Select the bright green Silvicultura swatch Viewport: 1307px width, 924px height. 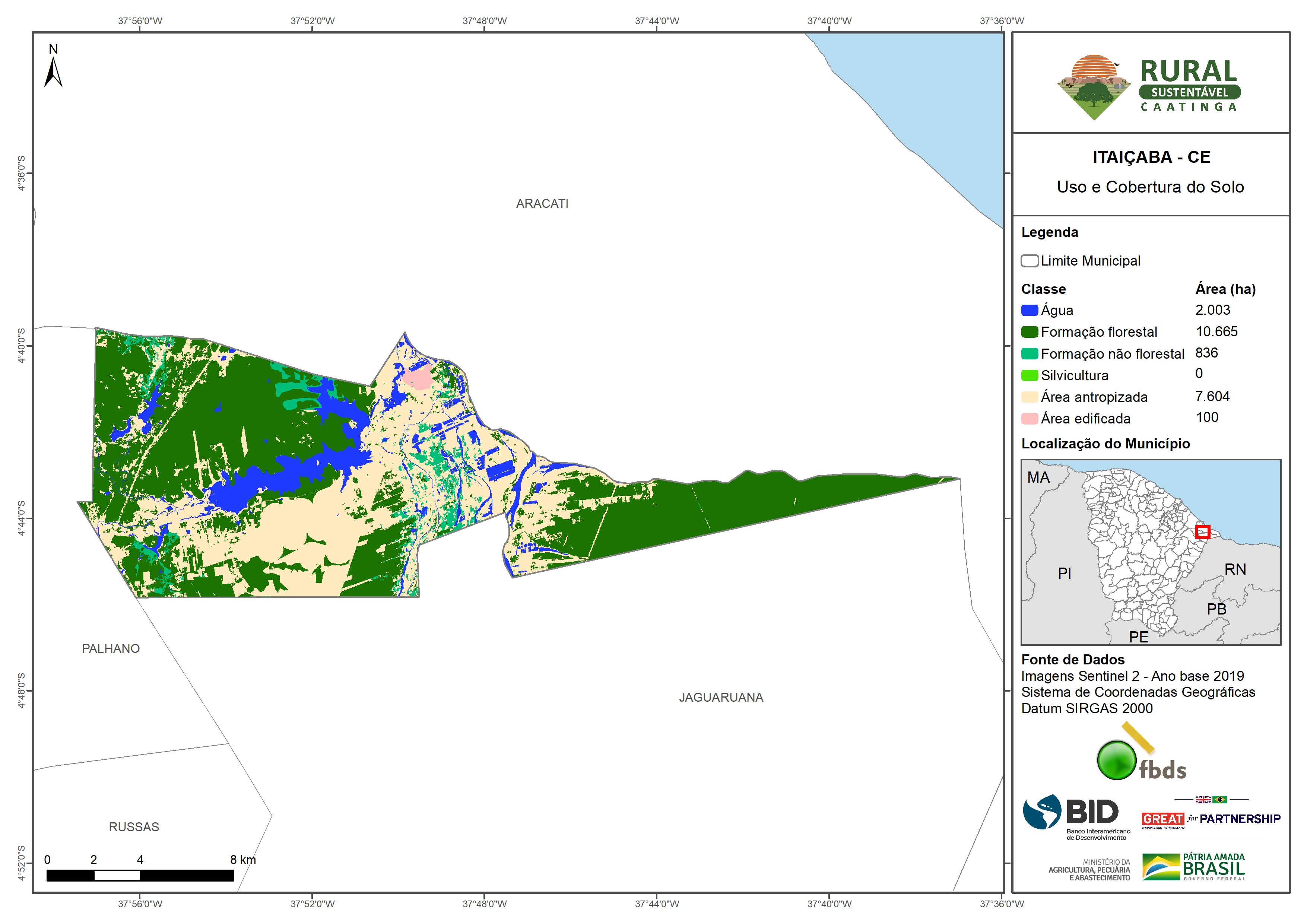coord(1029,375)
